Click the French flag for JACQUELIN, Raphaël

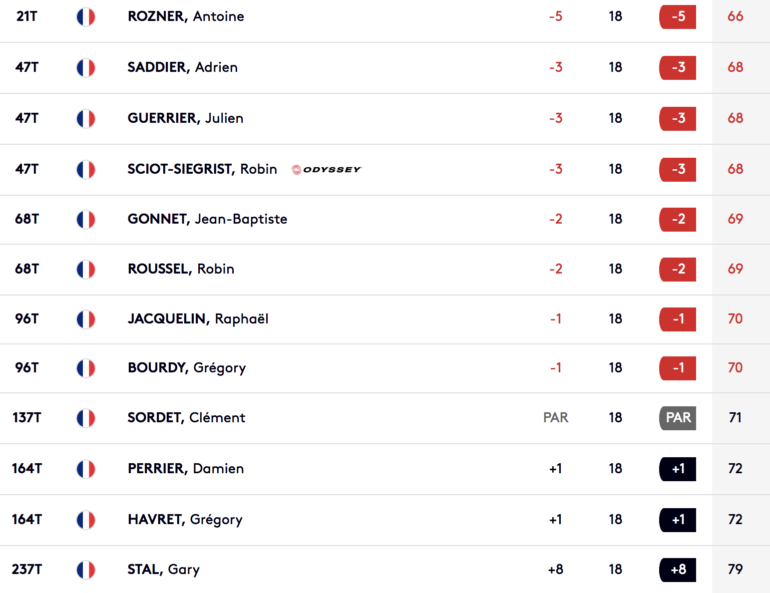coord(86,319)
